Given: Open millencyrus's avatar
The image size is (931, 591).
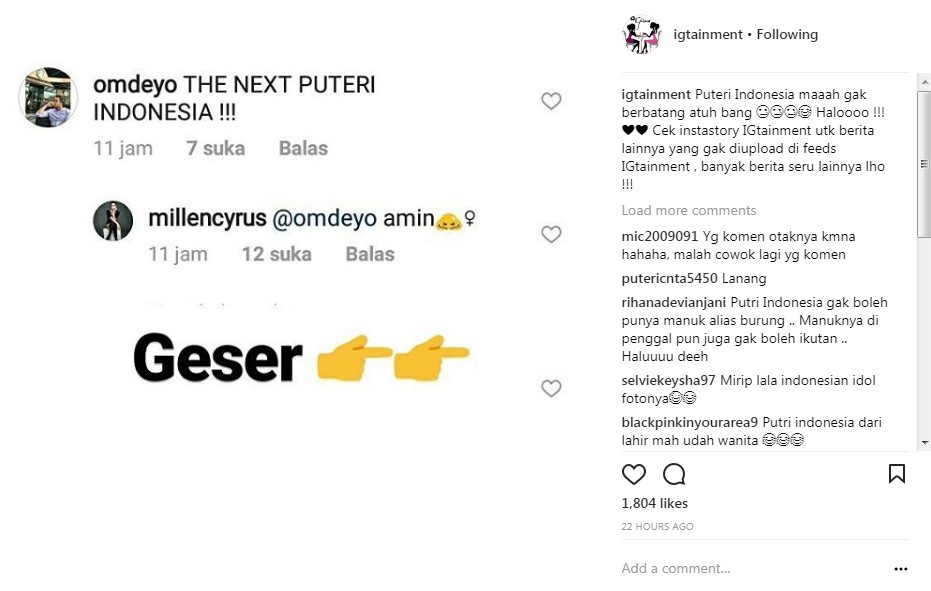Looking at the screenshot, I should coord(113,221).
